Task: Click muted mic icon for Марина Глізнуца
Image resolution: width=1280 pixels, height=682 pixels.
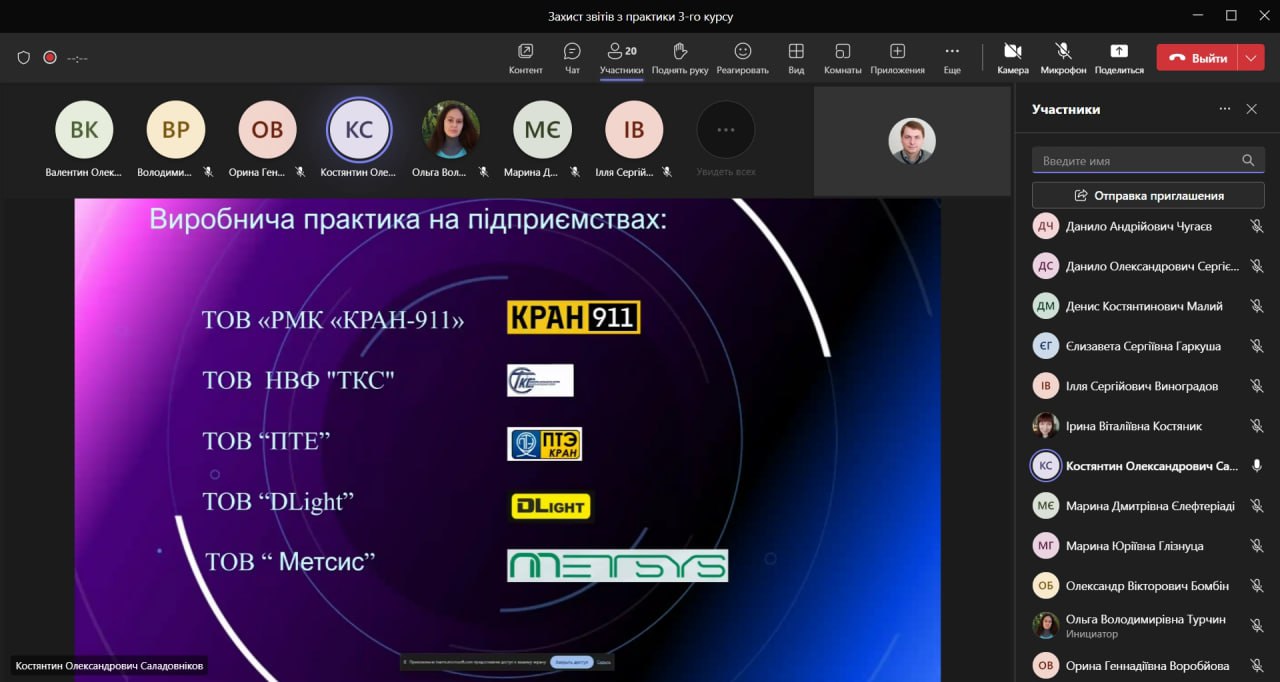Action: coord(1257,546)
